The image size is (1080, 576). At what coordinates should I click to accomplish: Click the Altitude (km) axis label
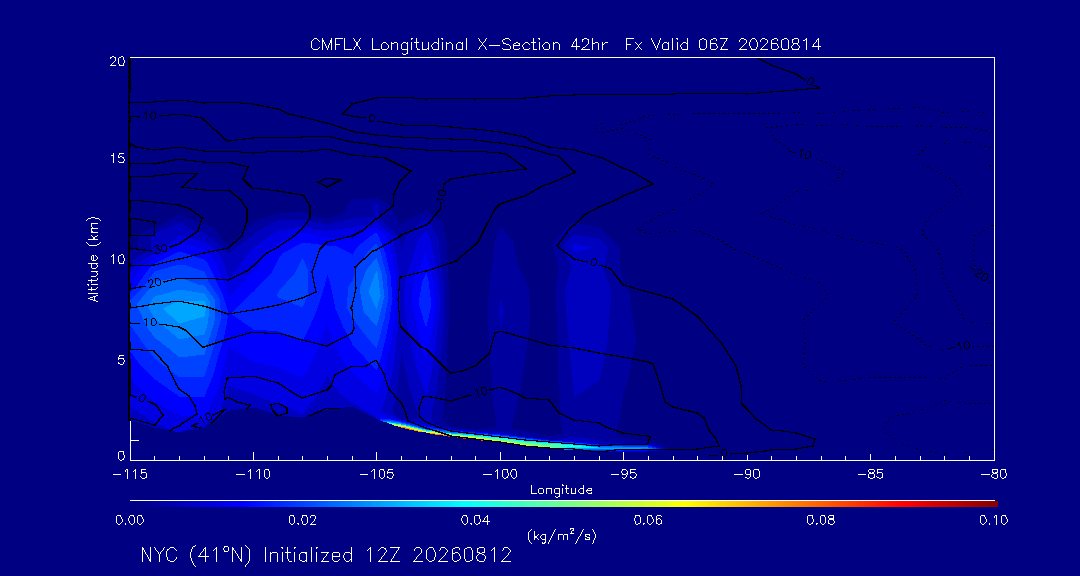94,258
